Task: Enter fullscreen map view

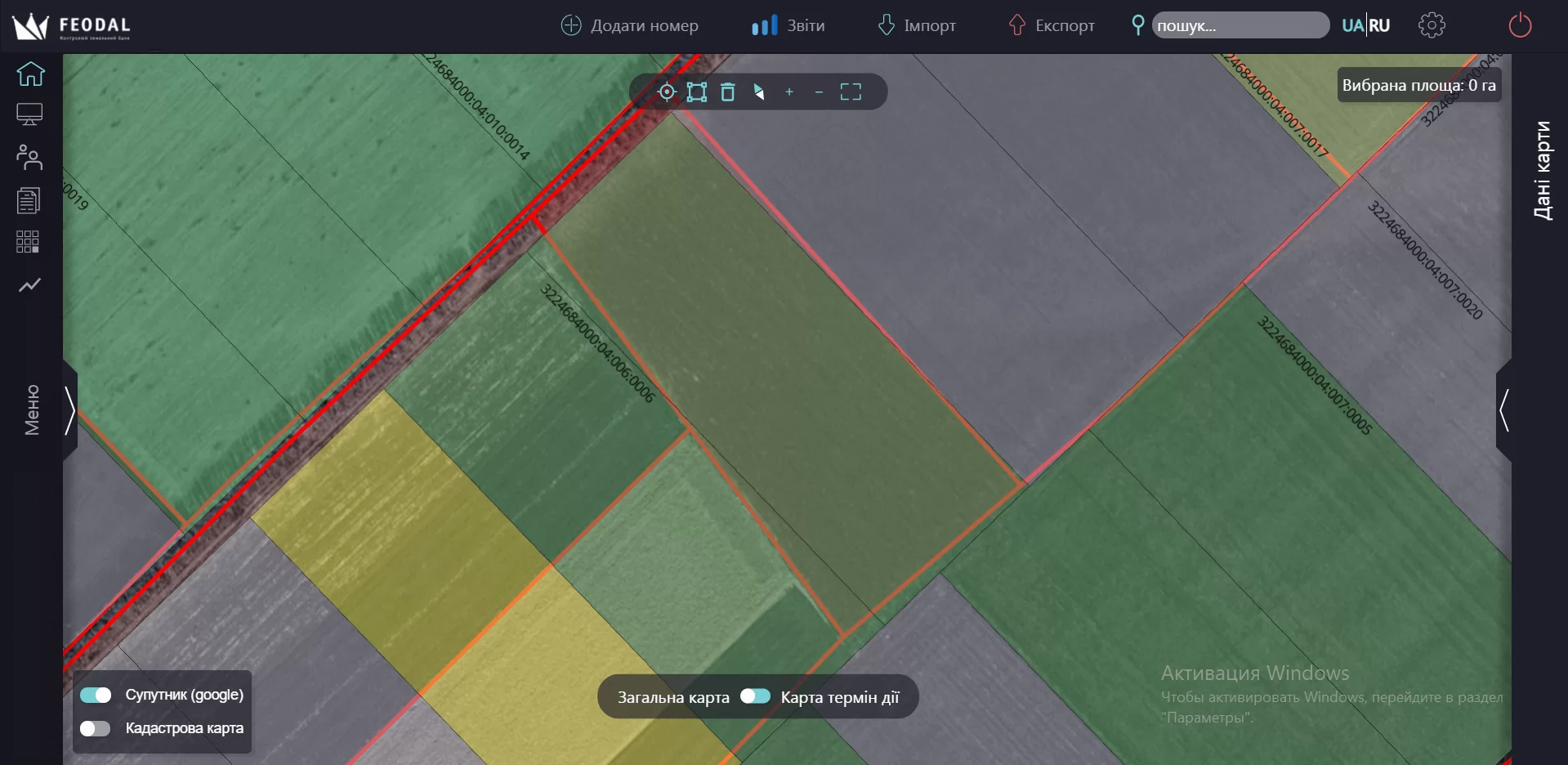Action: (x=851, y=92)
